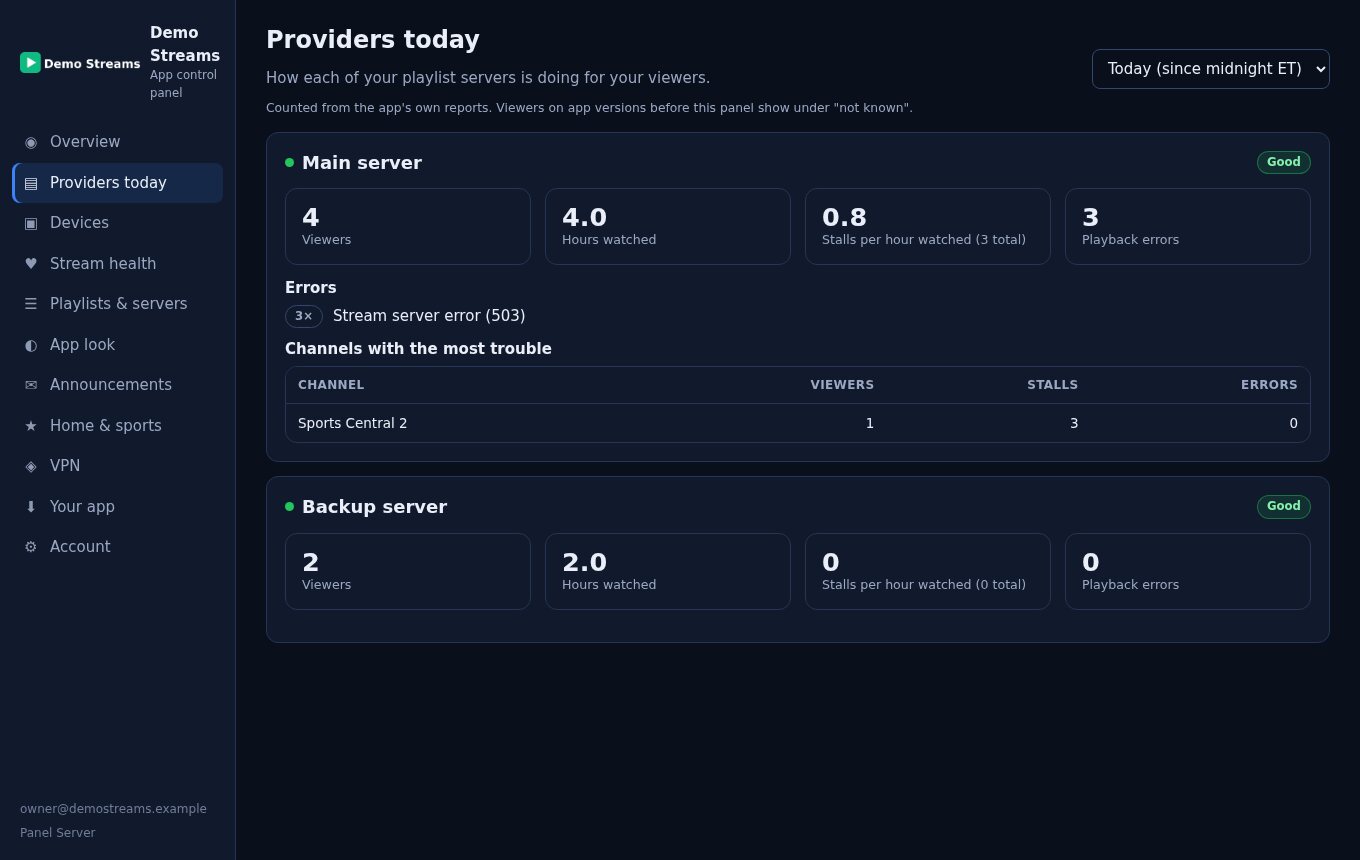Click Main server Playback errors card
Image resolution: width=1360 pixels, height=860 pixels.
click(x=1188, y=227)
